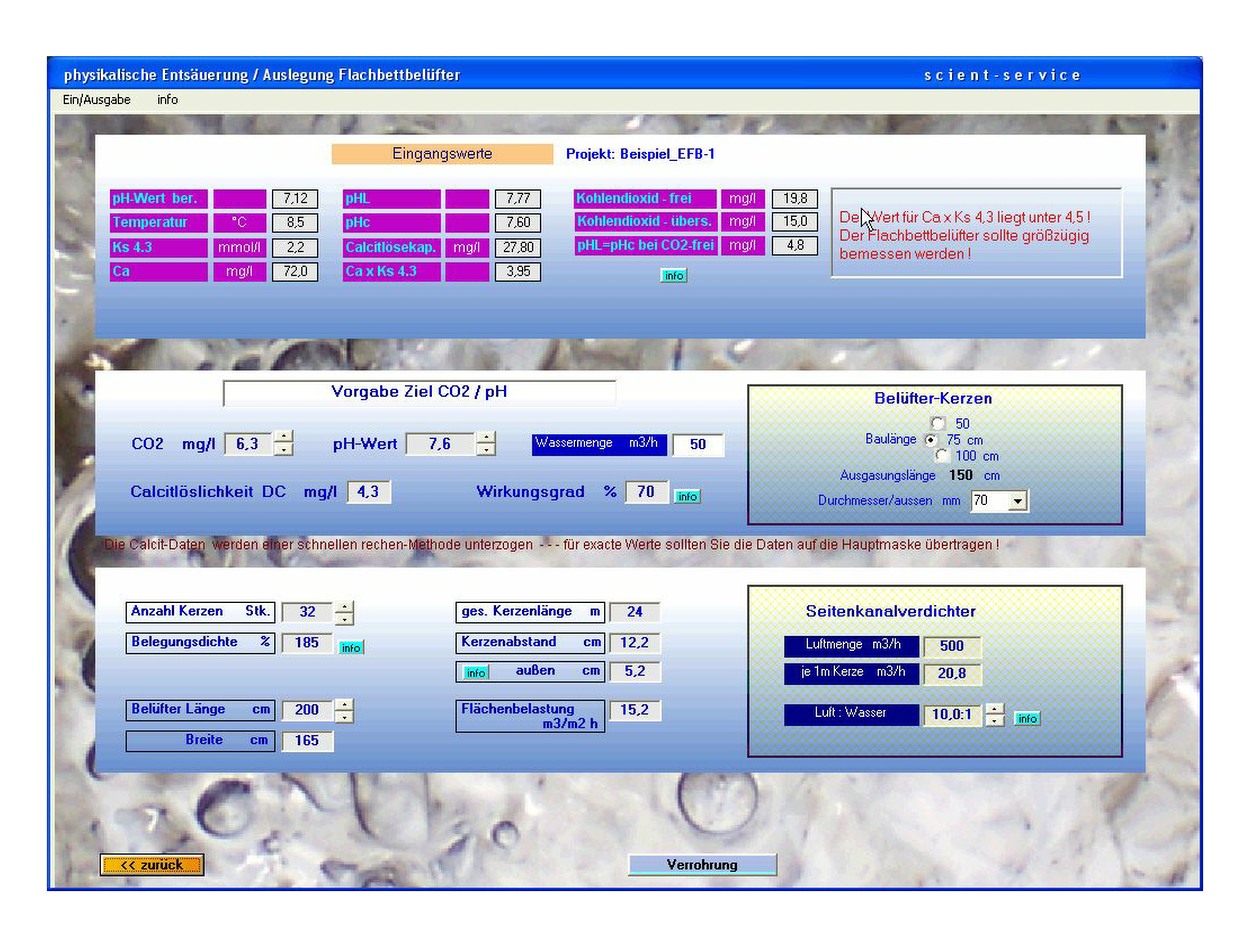Click info button left of außen label
This screenshot has width=1250, height=938.
point(476,673)
